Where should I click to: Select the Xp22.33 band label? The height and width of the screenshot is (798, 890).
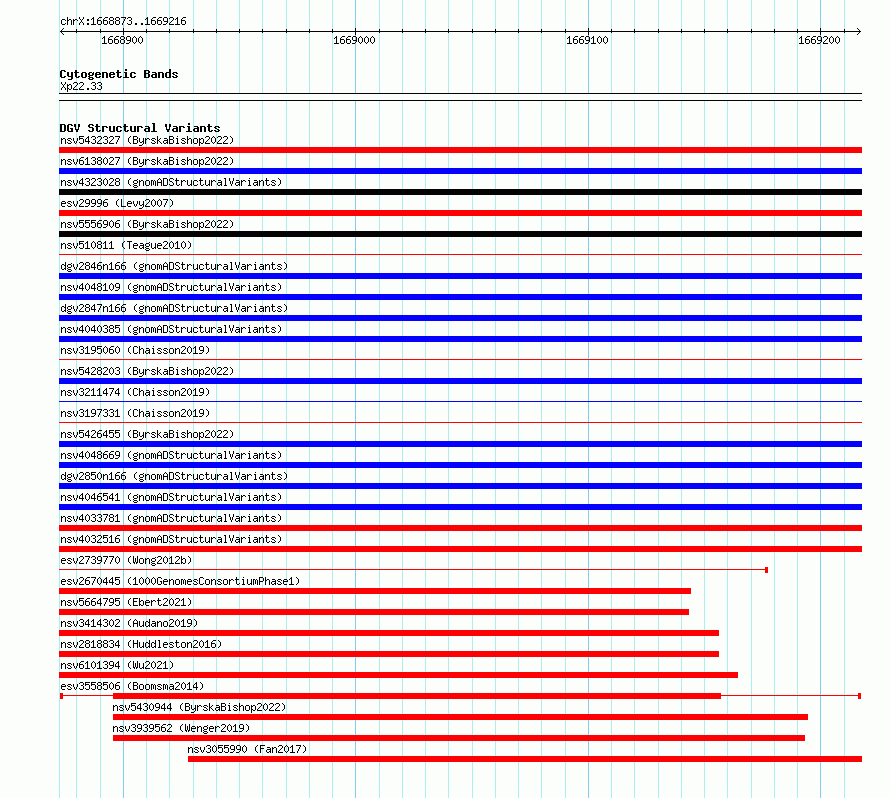click(x=81, y=86)
